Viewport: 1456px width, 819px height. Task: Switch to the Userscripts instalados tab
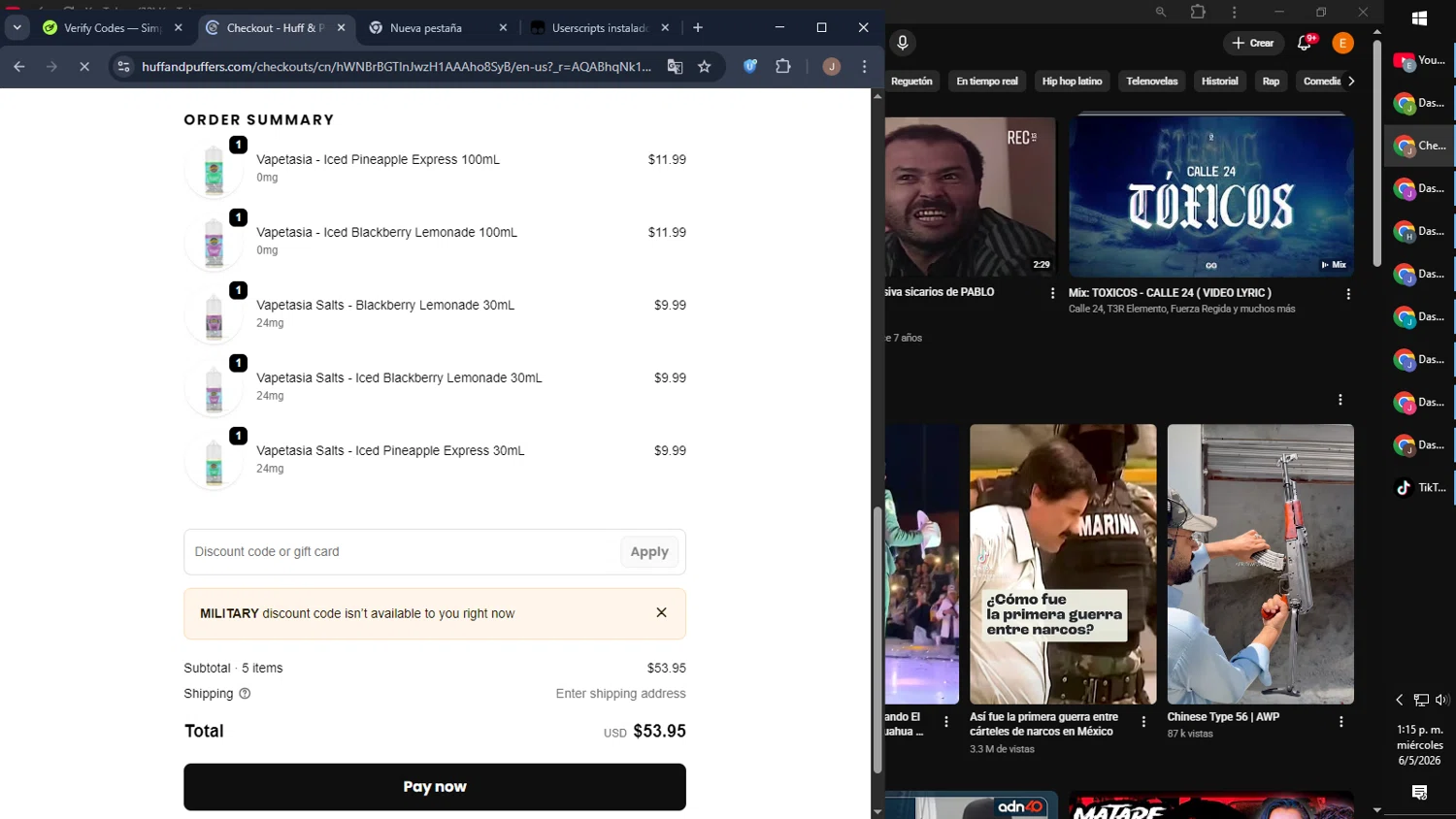point(601,28)
